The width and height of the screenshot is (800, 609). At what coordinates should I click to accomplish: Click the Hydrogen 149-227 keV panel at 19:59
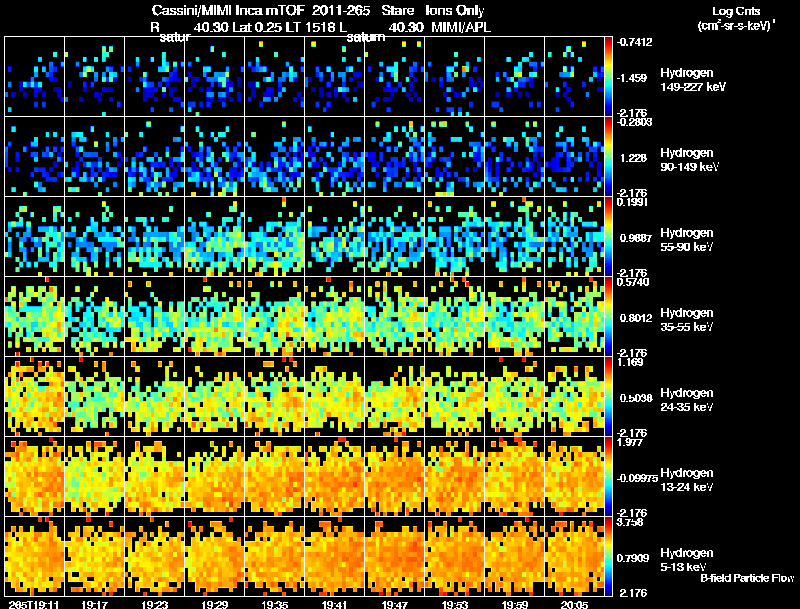pyautogui.click(x=515, y=76)
